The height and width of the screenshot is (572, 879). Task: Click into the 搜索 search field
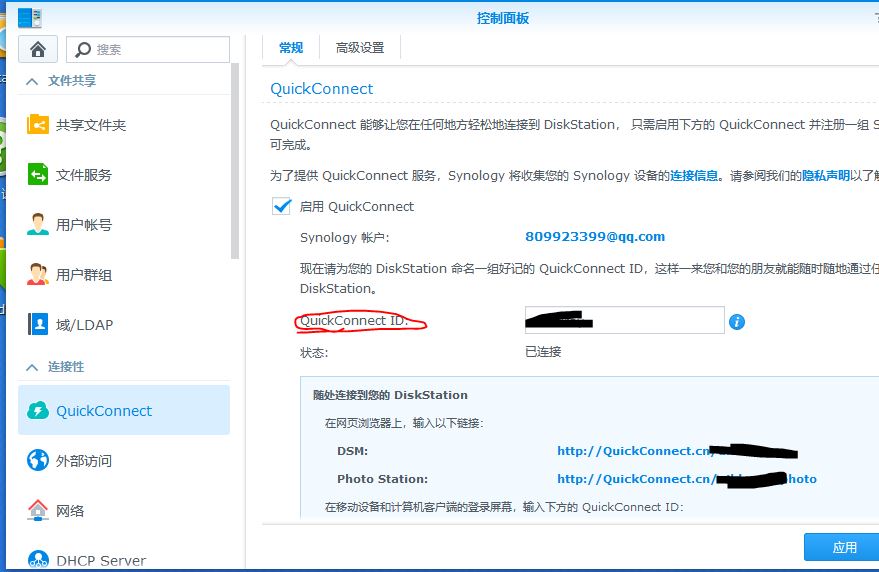[x=148, y=49]
